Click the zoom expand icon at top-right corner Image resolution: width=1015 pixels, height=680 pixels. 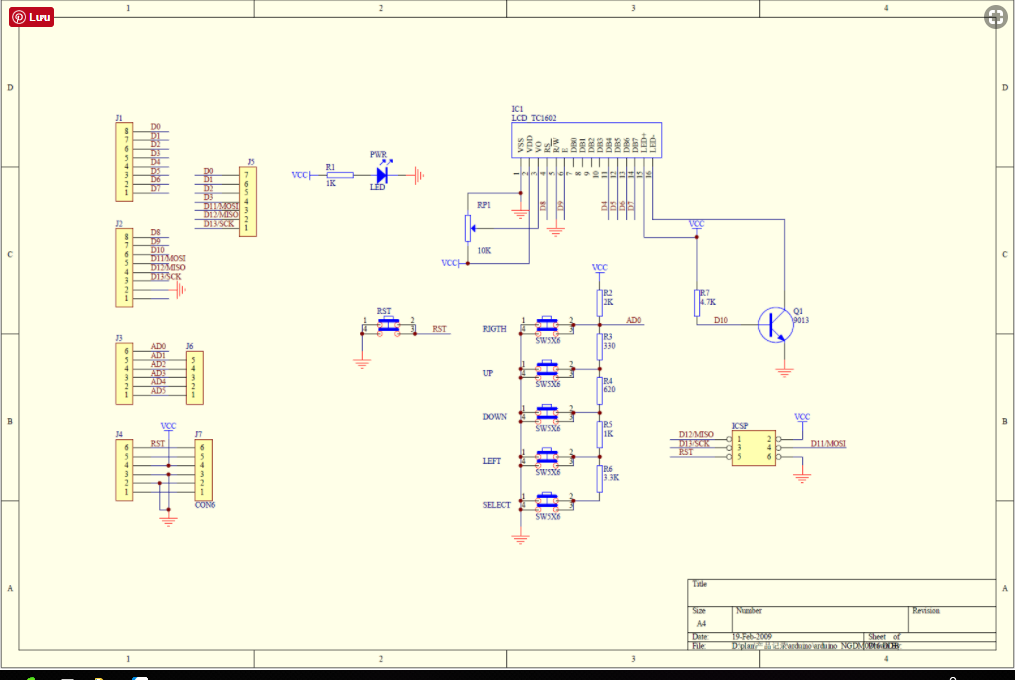(x=996, y=17)
